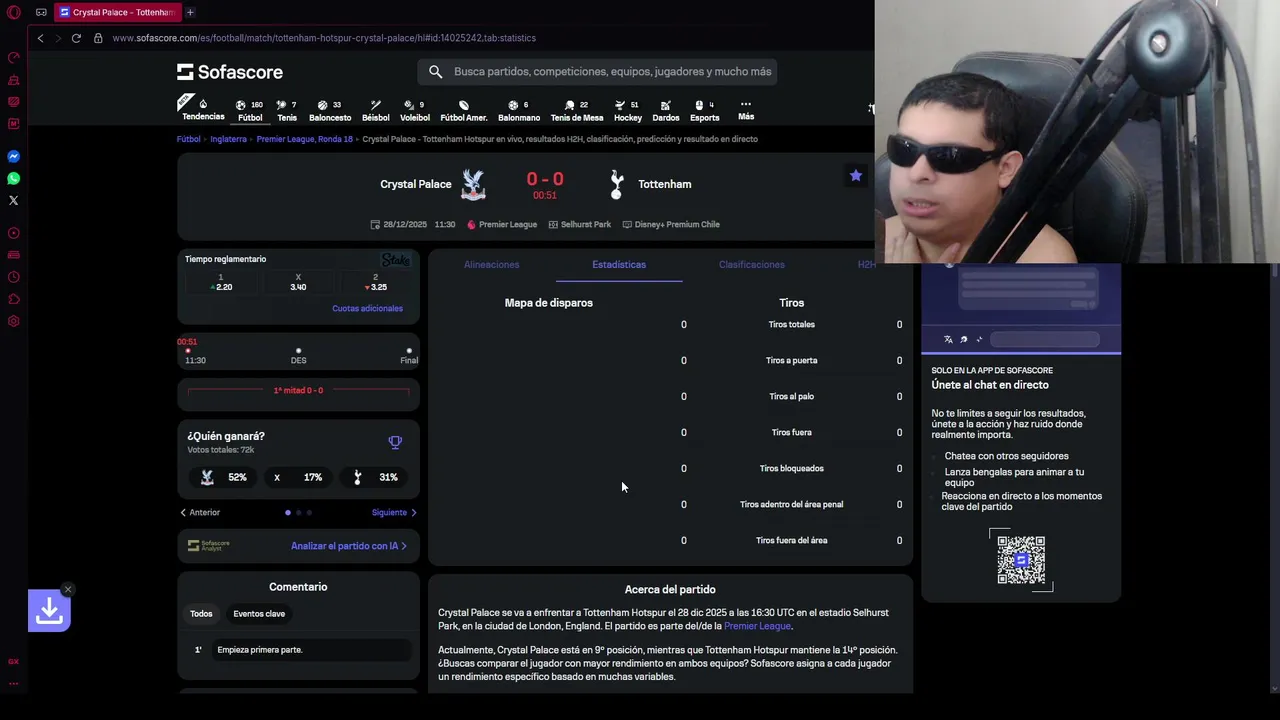This screenshot has width=1280, height=720.
Task: Open the Tottenham team crest
Action: click(x=616, y=184)
